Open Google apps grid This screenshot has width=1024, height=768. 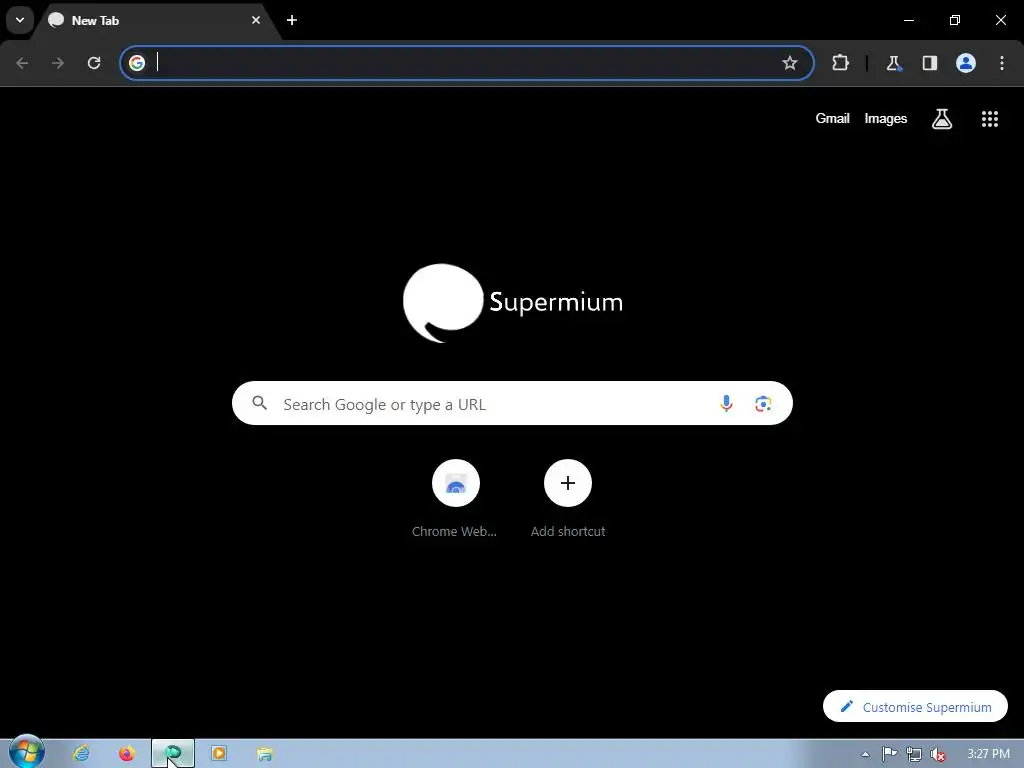click(989, 119)
